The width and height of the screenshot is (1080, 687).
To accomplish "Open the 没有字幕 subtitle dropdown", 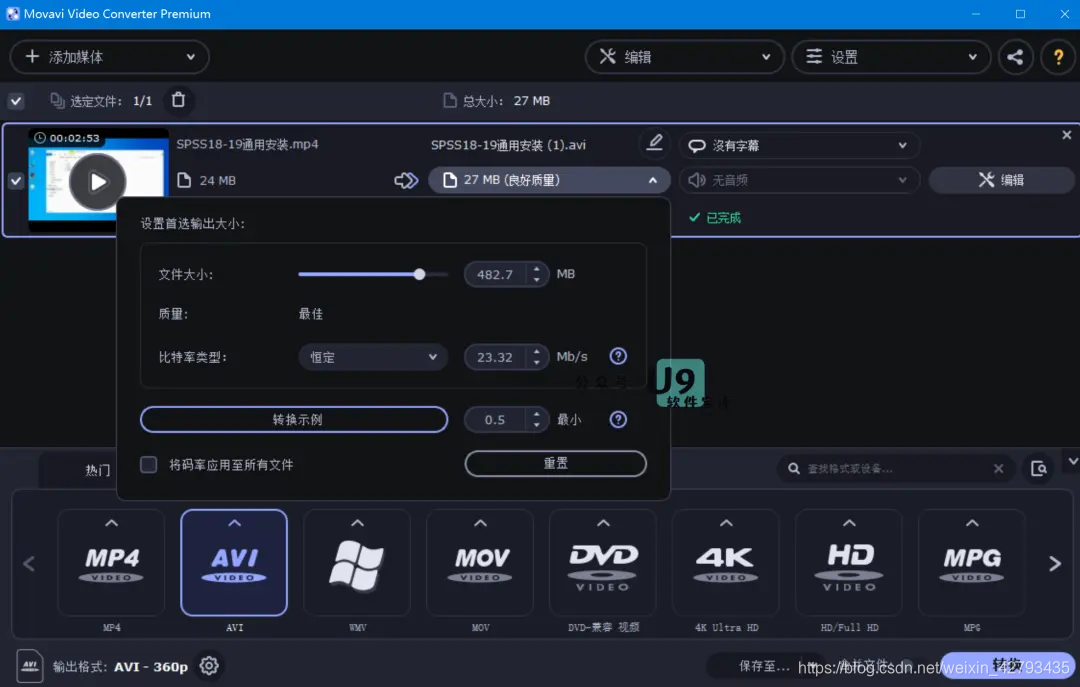I will click(x=800, y=145).
